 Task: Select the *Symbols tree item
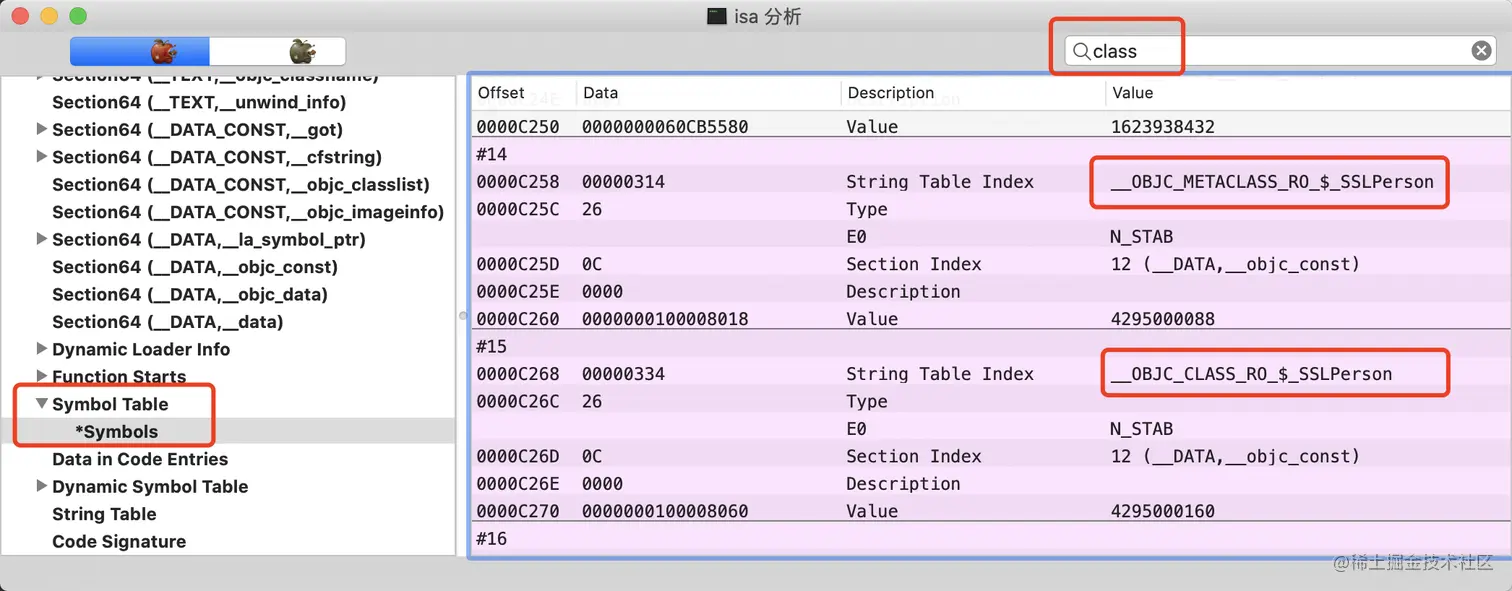pyautogui.click(x=116, y=432)
